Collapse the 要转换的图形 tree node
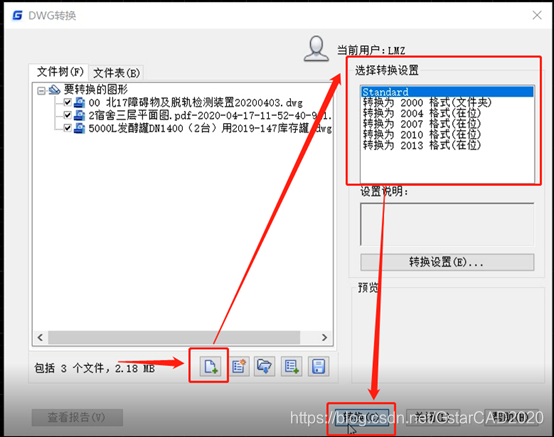 tap(41, 91)
